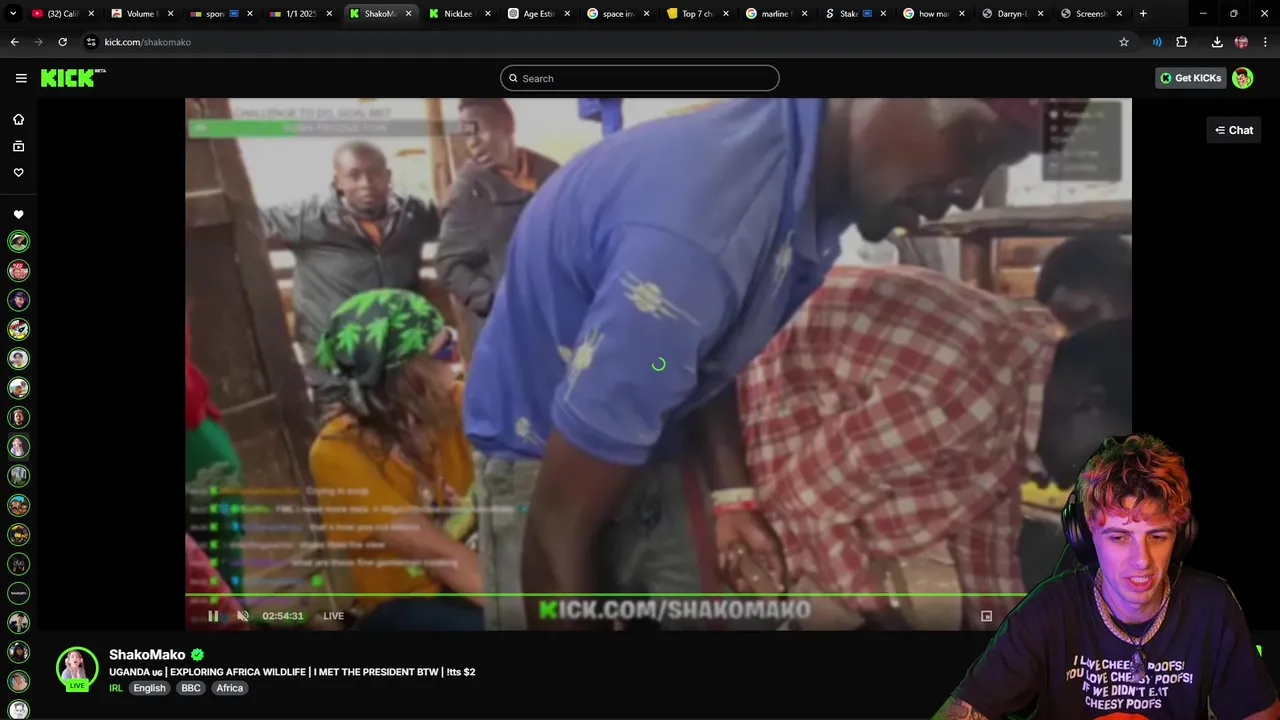Jump to LIVE in the player
Image resolution: width=1280 pixels, height=720 pixels.
point(333,616)
